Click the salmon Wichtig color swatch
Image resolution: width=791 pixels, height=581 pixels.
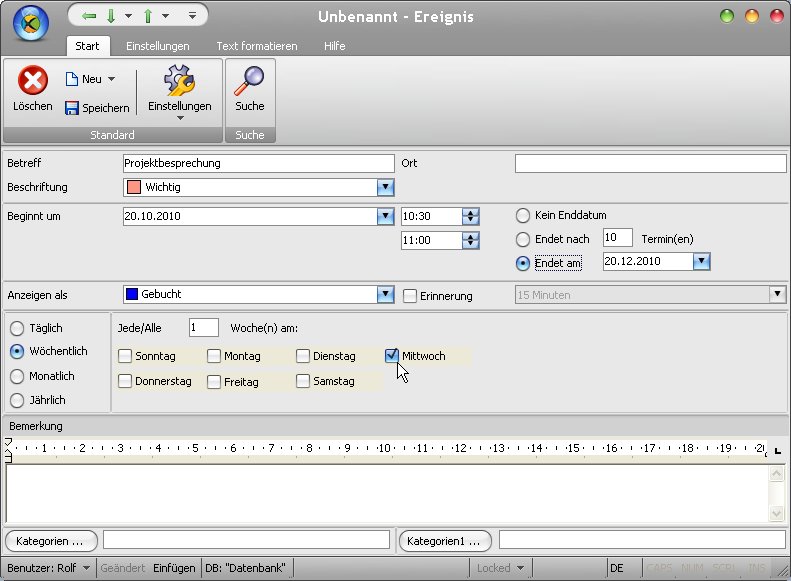pyautogui.click(x=134, y=187)
